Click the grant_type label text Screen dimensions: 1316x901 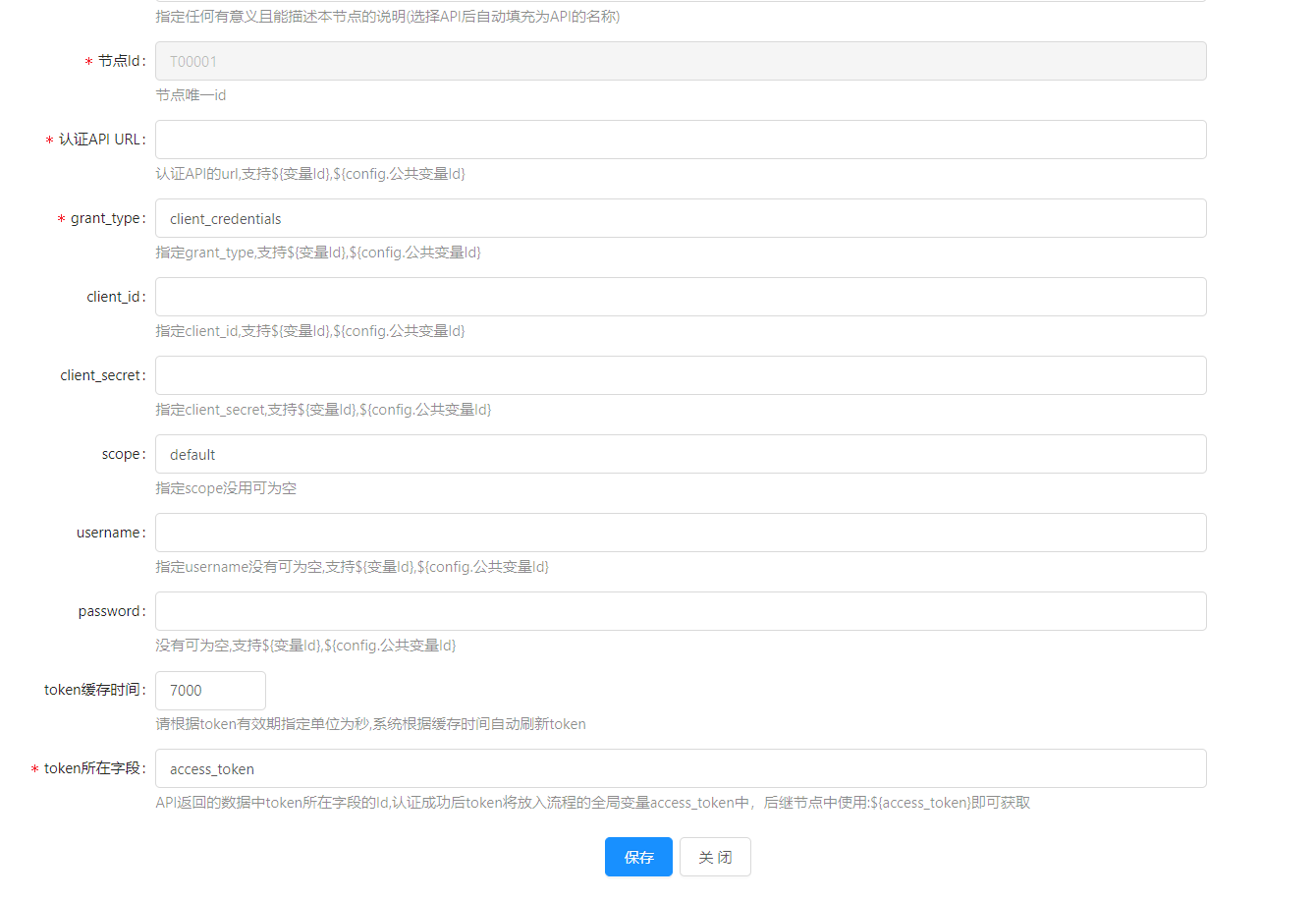tap(106, 218)
